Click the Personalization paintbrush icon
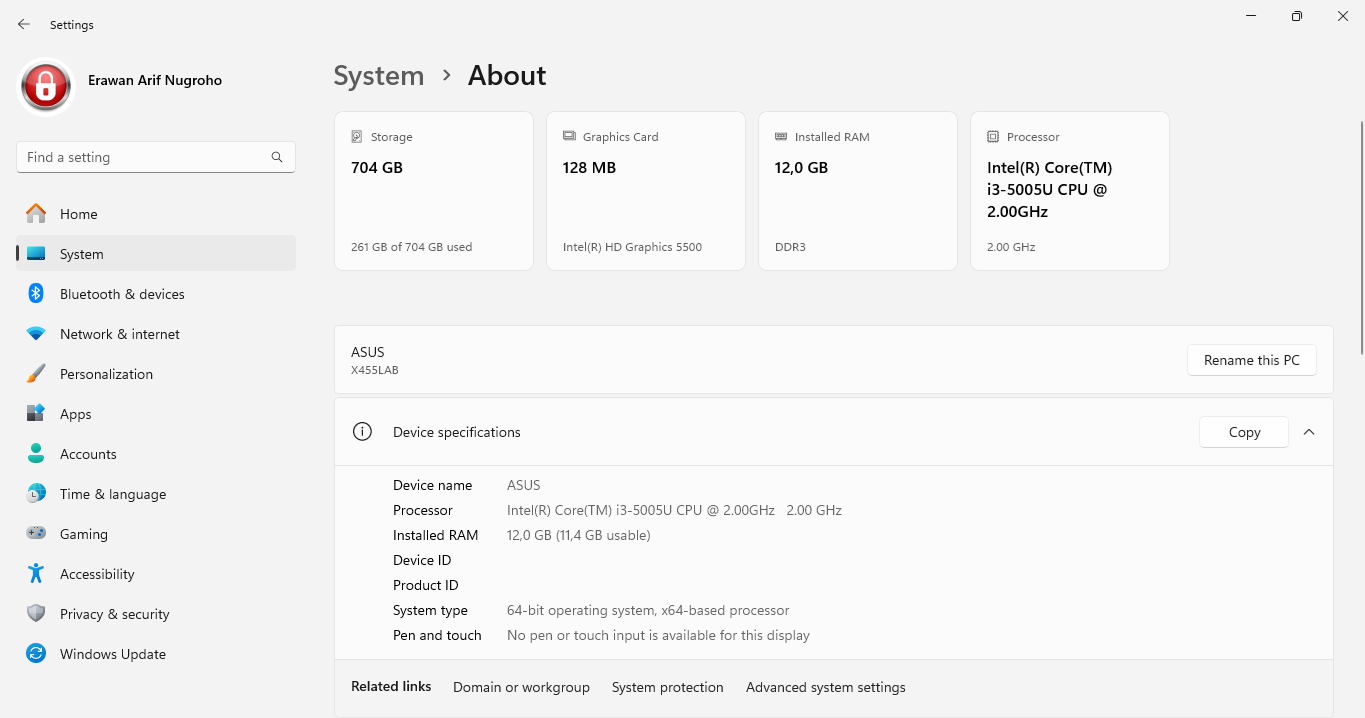This screenshot has height=718, width=1365. tap(36, 374)
